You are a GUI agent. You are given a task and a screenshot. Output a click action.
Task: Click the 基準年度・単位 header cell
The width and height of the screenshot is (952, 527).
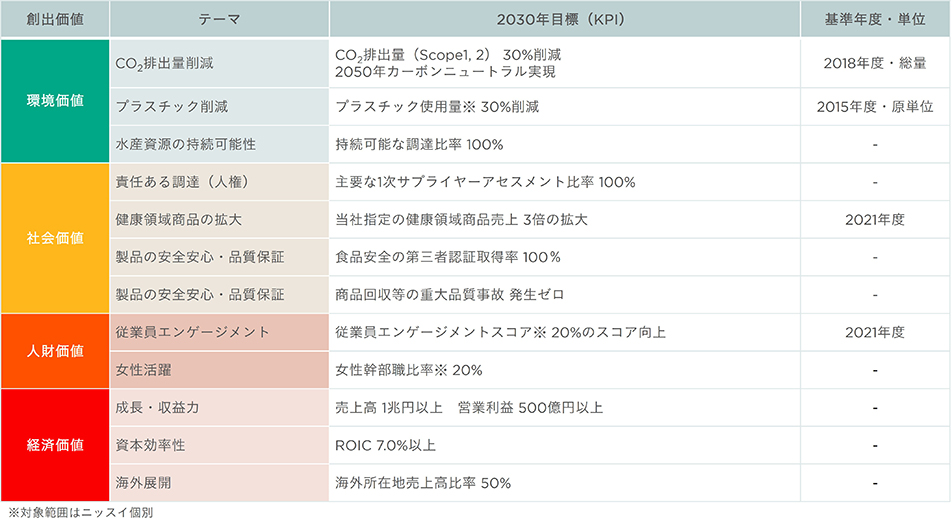coord(875,19)
